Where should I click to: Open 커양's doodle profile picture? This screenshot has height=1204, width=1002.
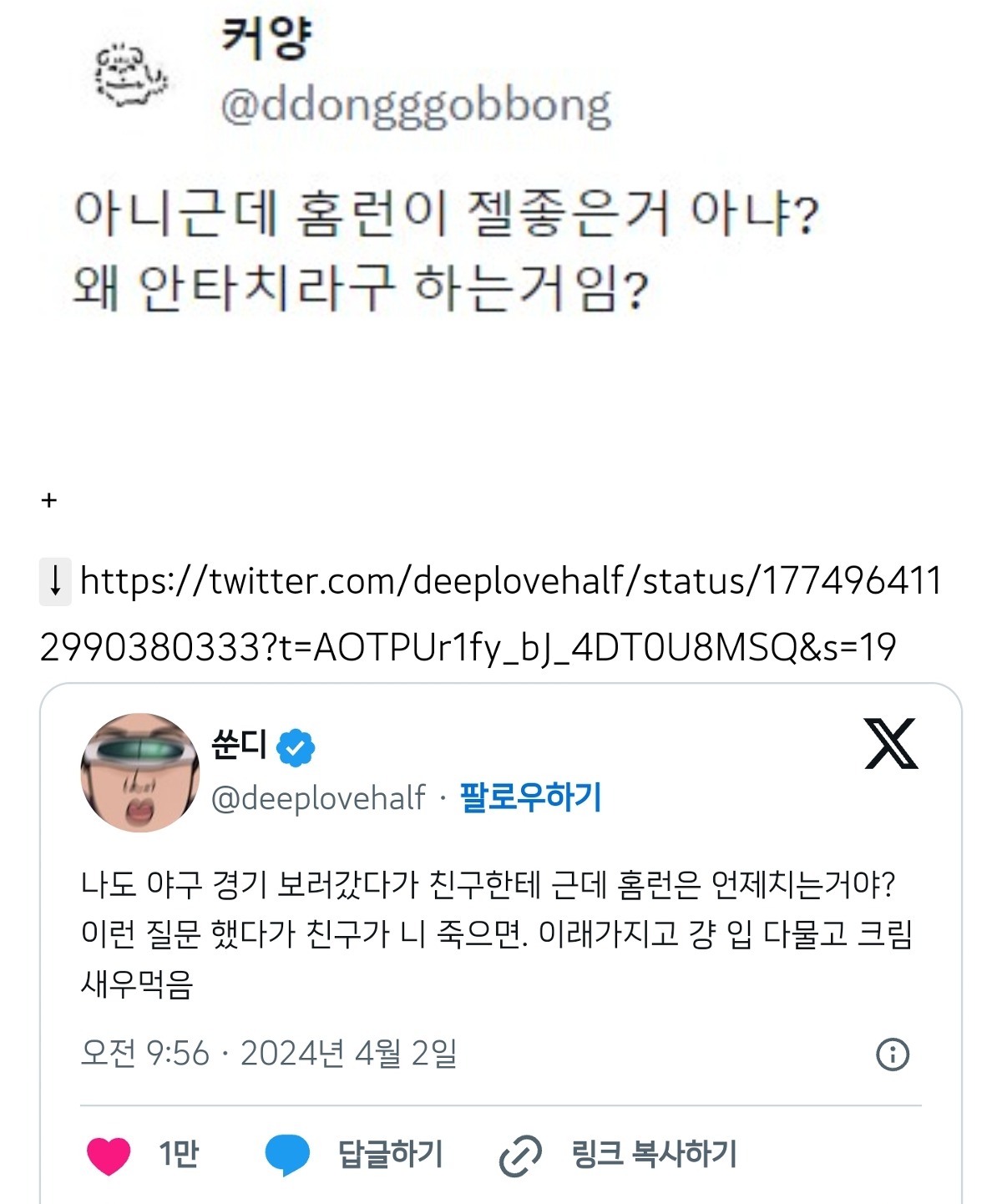(130, 76)
